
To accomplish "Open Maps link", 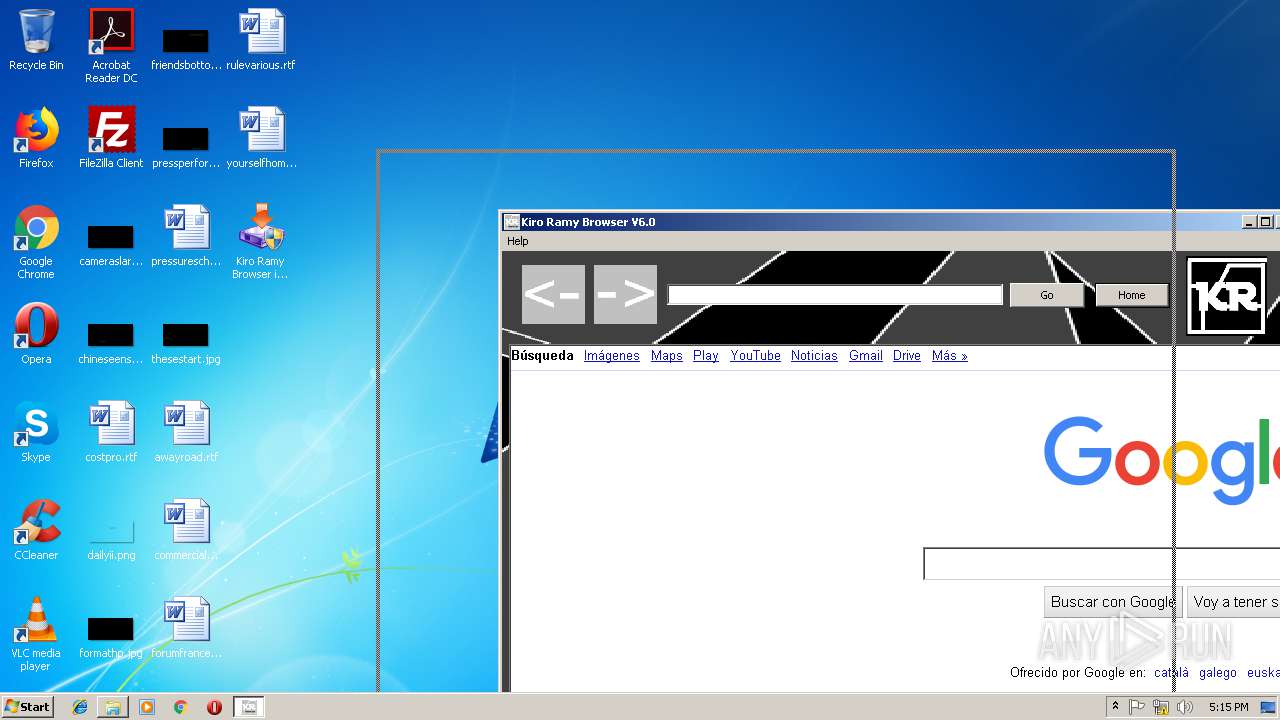I will (x=666, y=356).
